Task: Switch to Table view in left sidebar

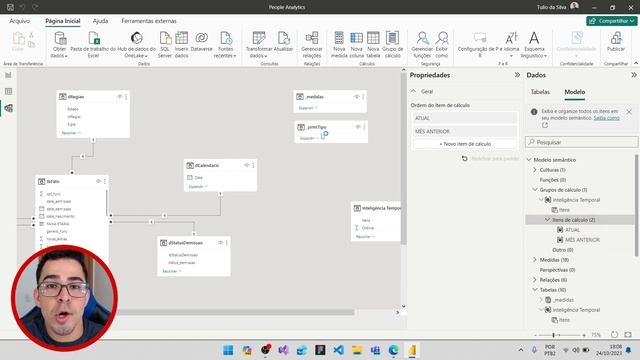Action: 9,91
